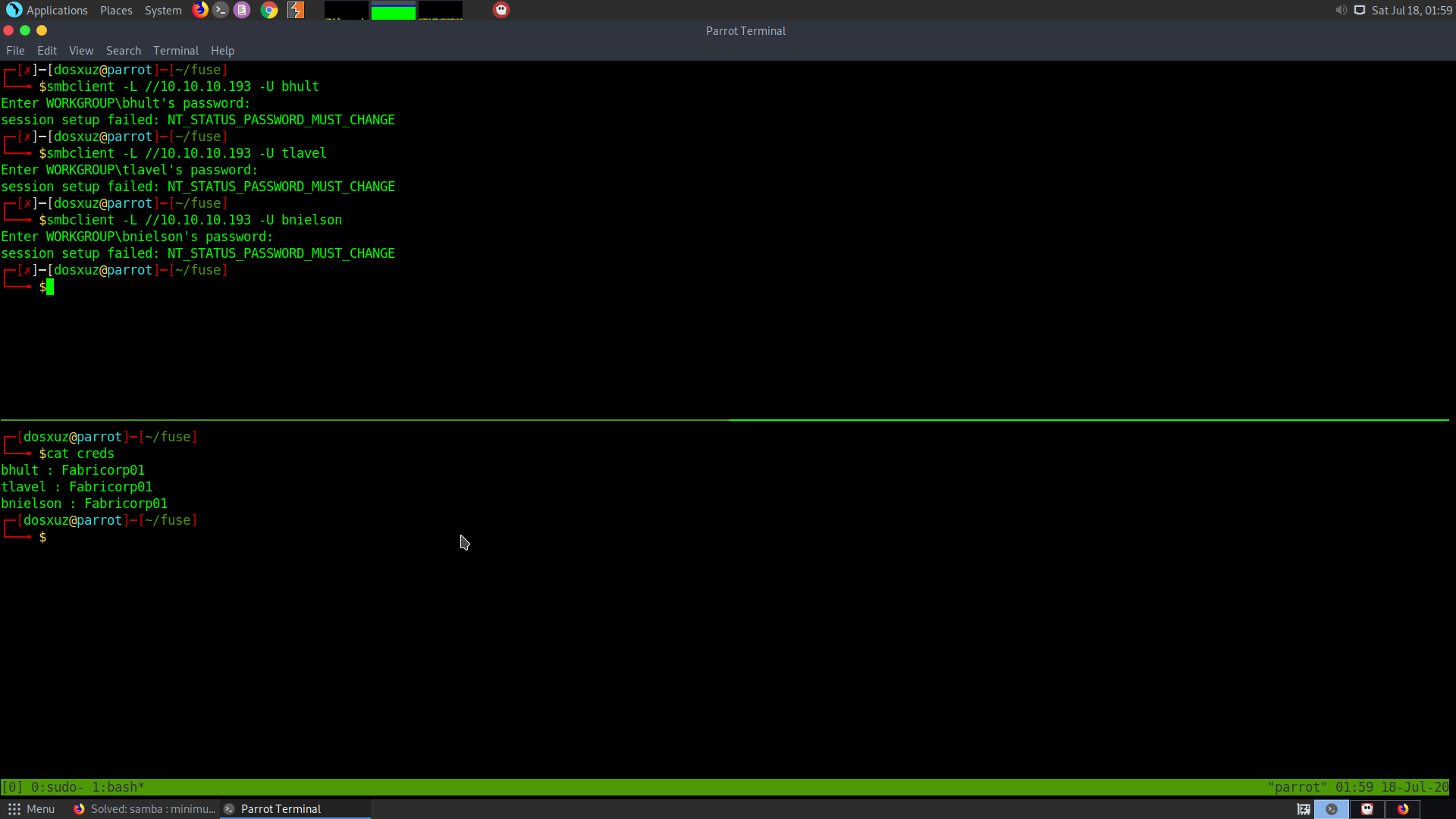Click the Menu button in bottom taskbar

coord(31,809)
